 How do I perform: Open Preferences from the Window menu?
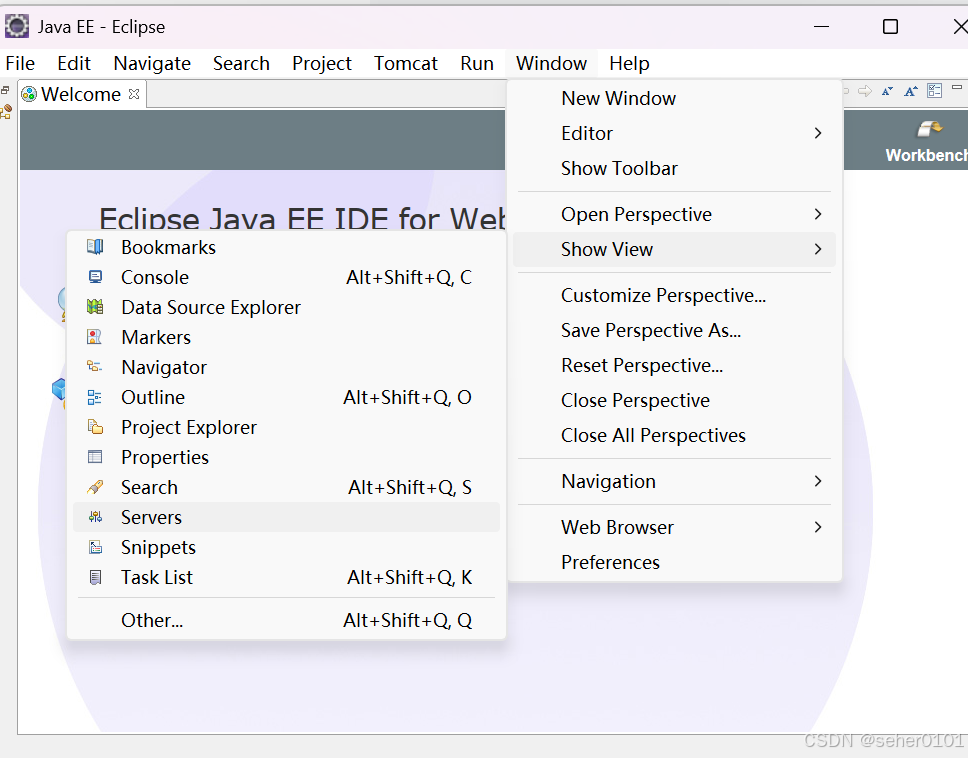tap(674, 562)
